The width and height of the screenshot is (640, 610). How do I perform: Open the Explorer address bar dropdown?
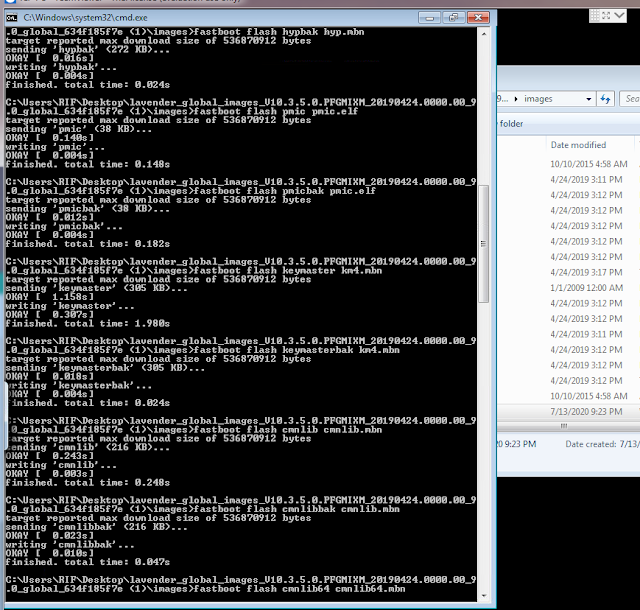[589, 99]
